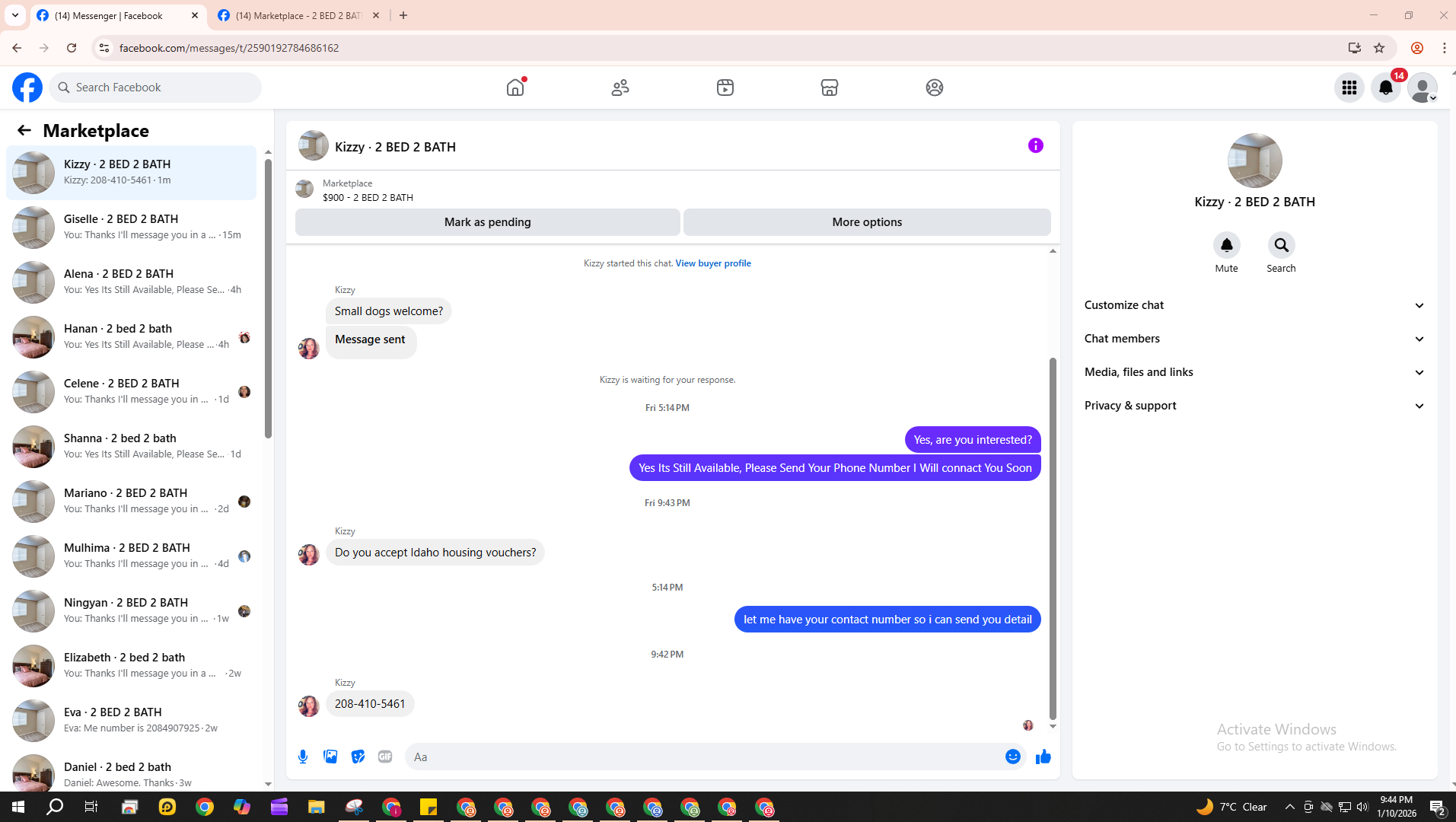Open system volume control in tray
Viewport: 1456px width, 822px height.
pyautogui.click(x=1362, y=807)
